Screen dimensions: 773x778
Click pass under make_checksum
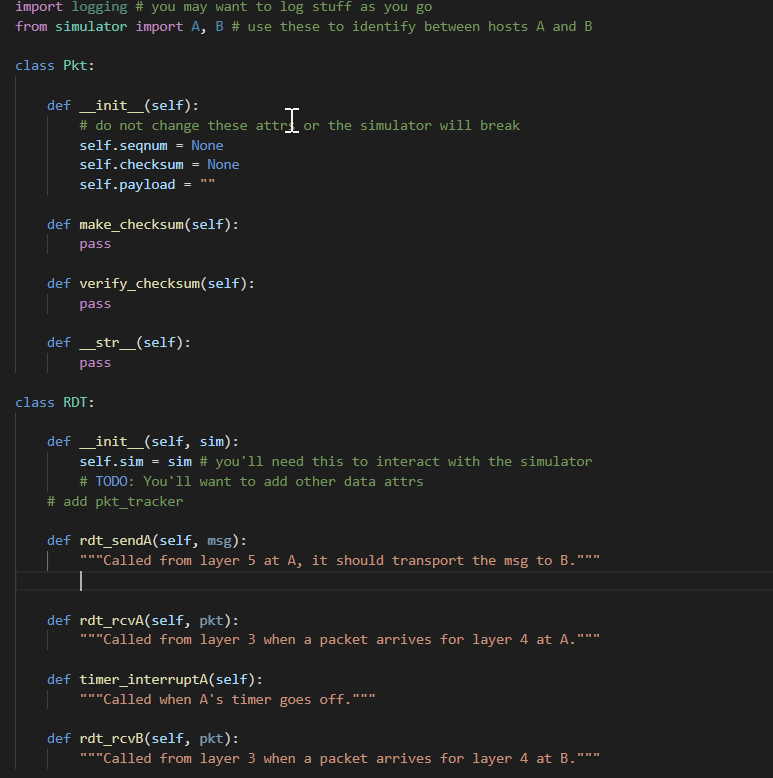[95, 244]
